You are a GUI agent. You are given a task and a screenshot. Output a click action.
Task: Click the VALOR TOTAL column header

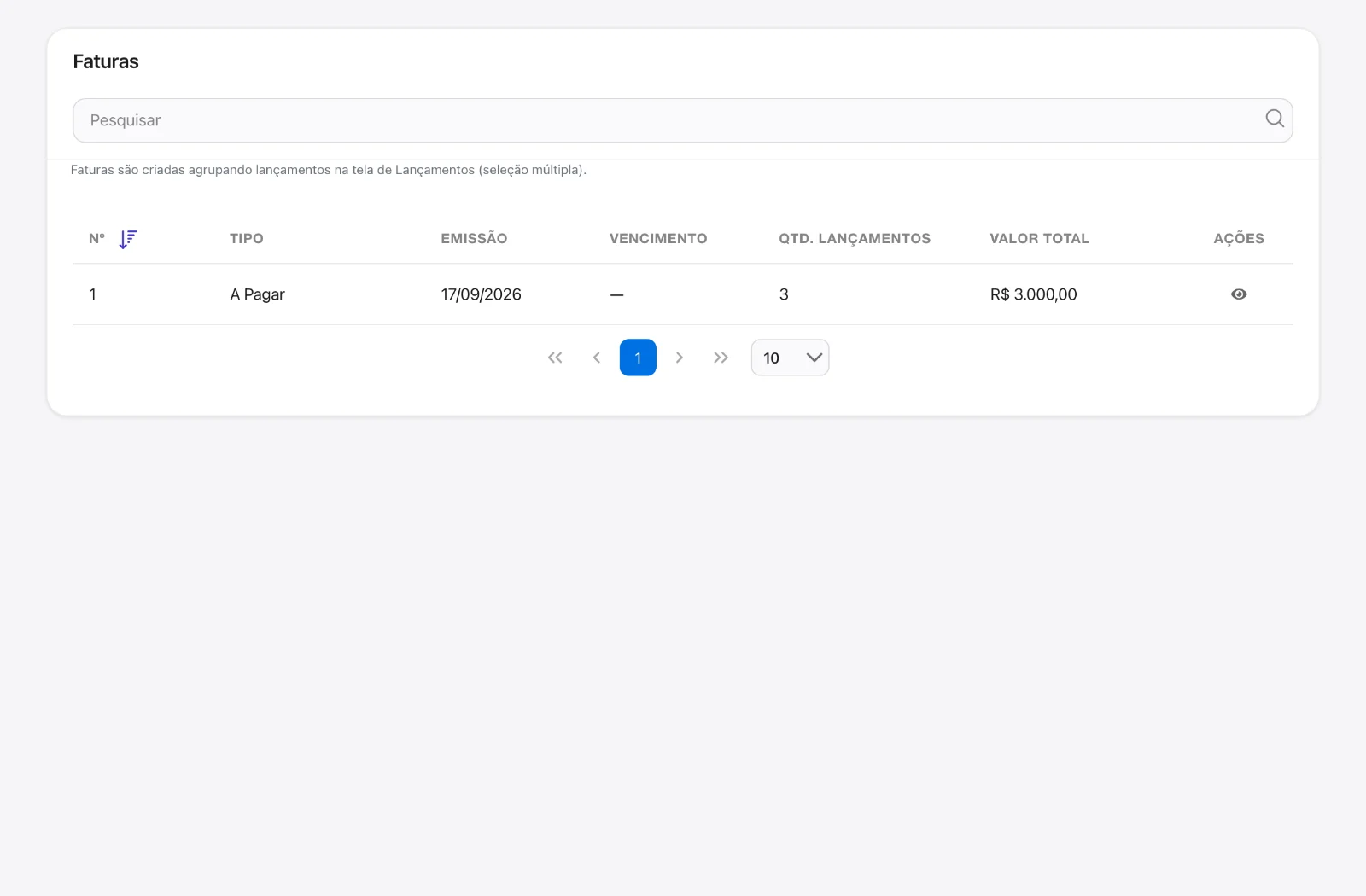click(x=1039, y=239)
